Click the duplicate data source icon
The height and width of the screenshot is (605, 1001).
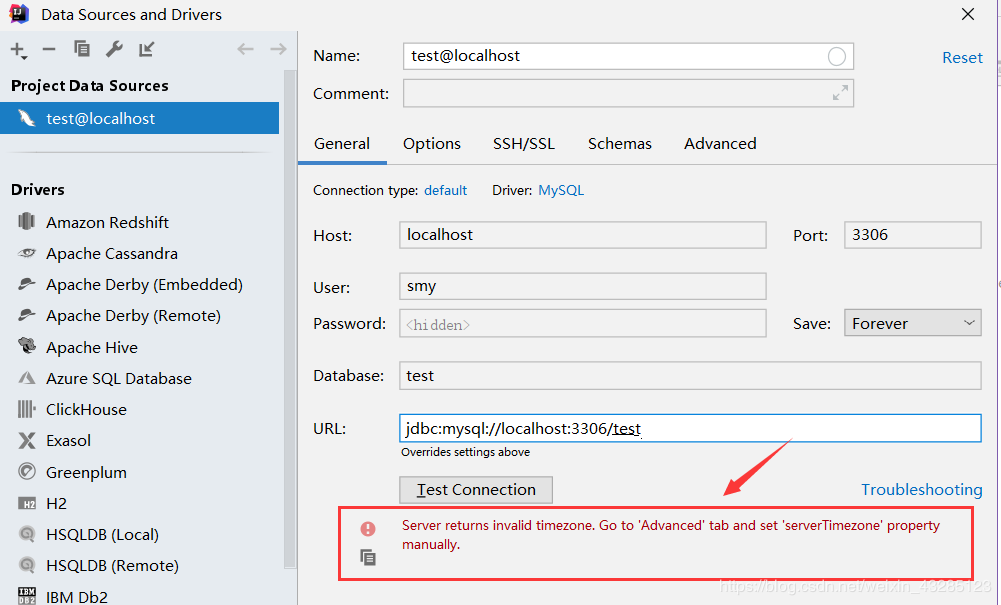pyautogui.click(x=82, y=49)
